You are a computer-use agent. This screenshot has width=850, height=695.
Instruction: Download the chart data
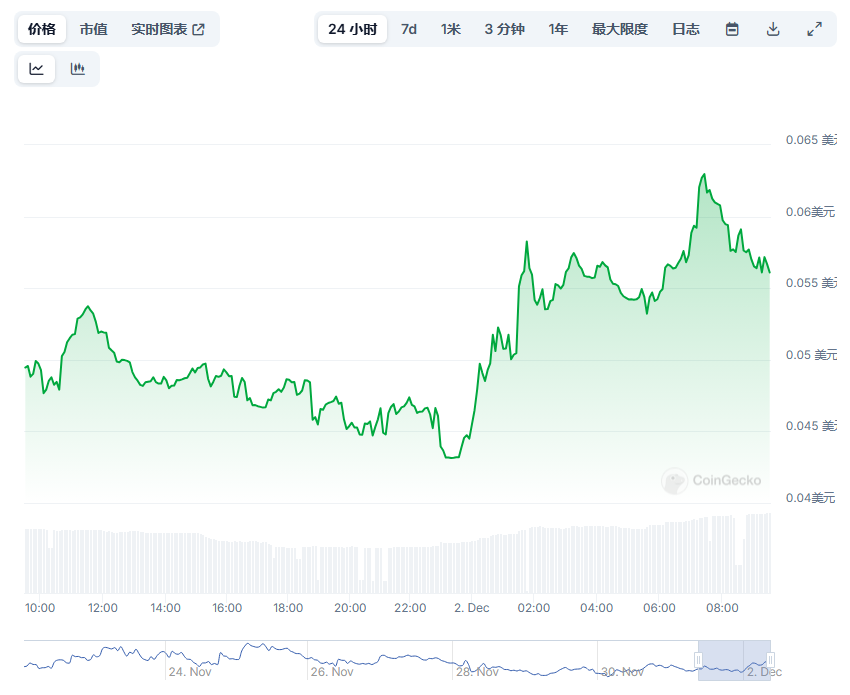pyautogui.click(x=773, y=29)
